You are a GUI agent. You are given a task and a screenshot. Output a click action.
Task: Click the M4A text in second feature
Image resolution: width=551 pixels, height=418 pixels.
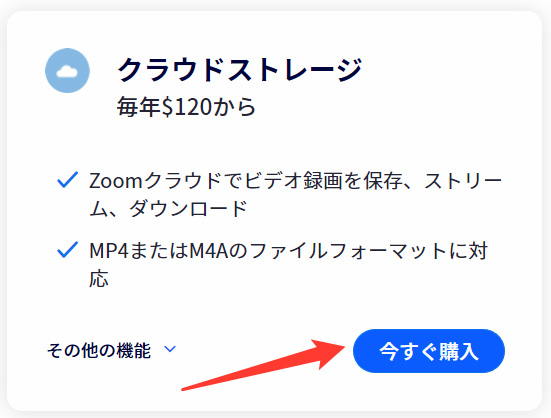[209, 251]
